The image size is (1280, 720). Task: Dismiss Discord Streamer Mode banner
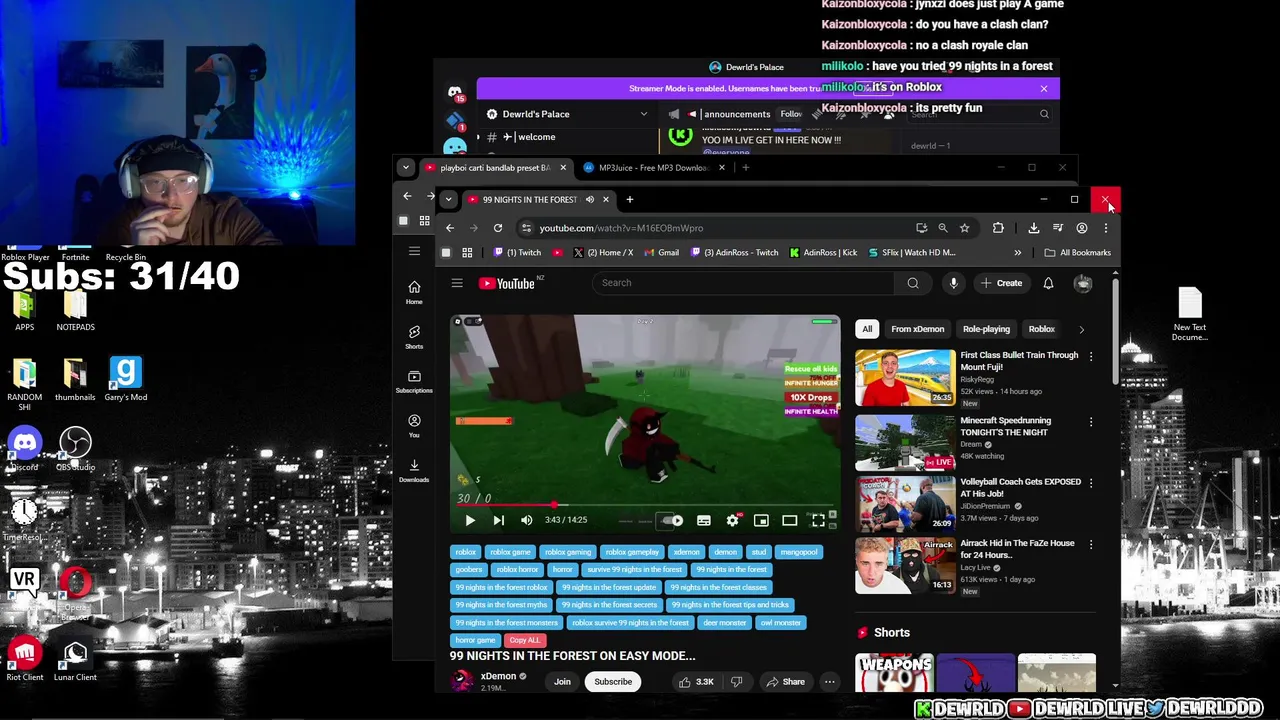point(1044,88)
